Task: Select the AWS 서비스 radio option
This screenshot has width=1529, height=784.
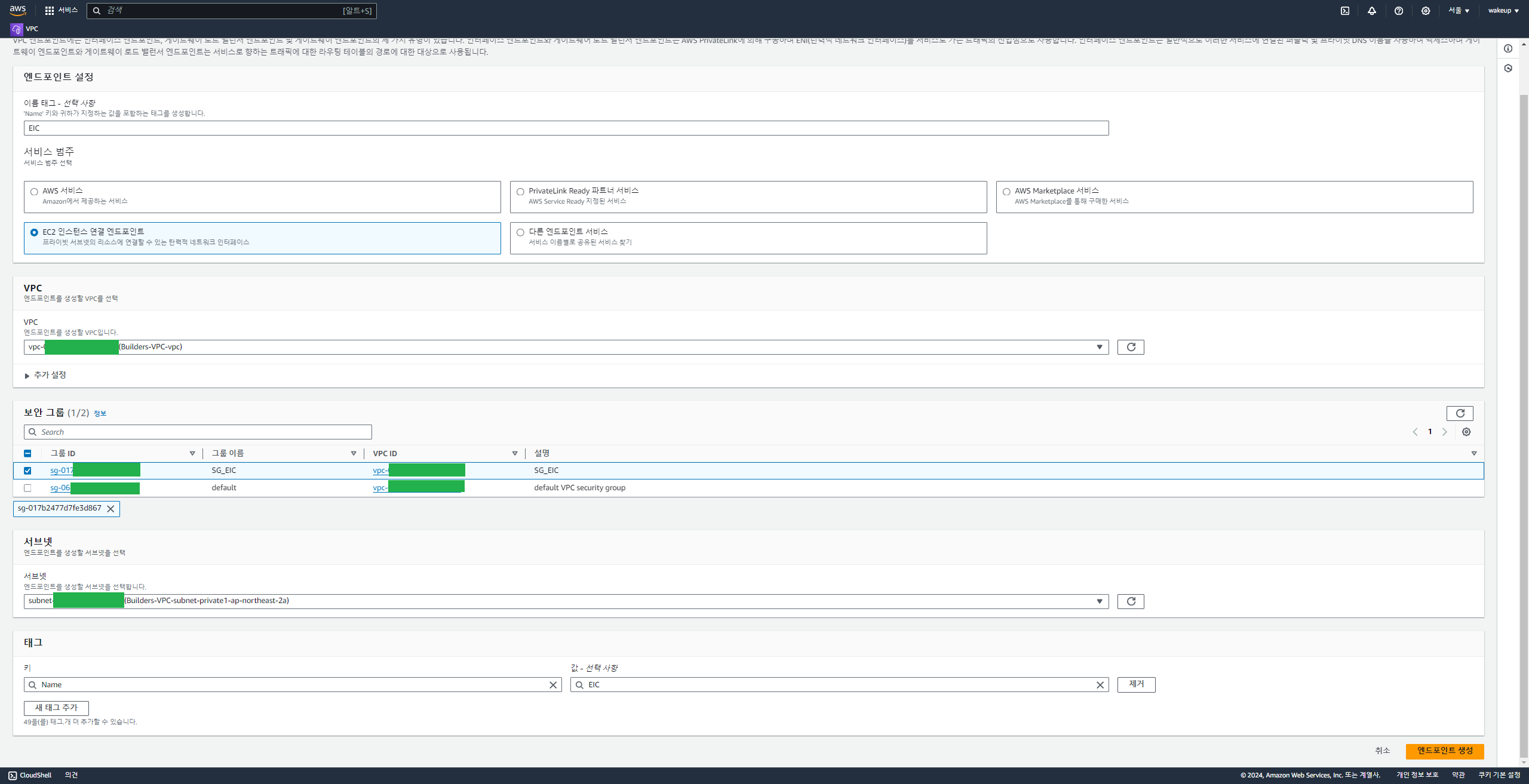Action: pyautogui.click(x=35, y=192)
